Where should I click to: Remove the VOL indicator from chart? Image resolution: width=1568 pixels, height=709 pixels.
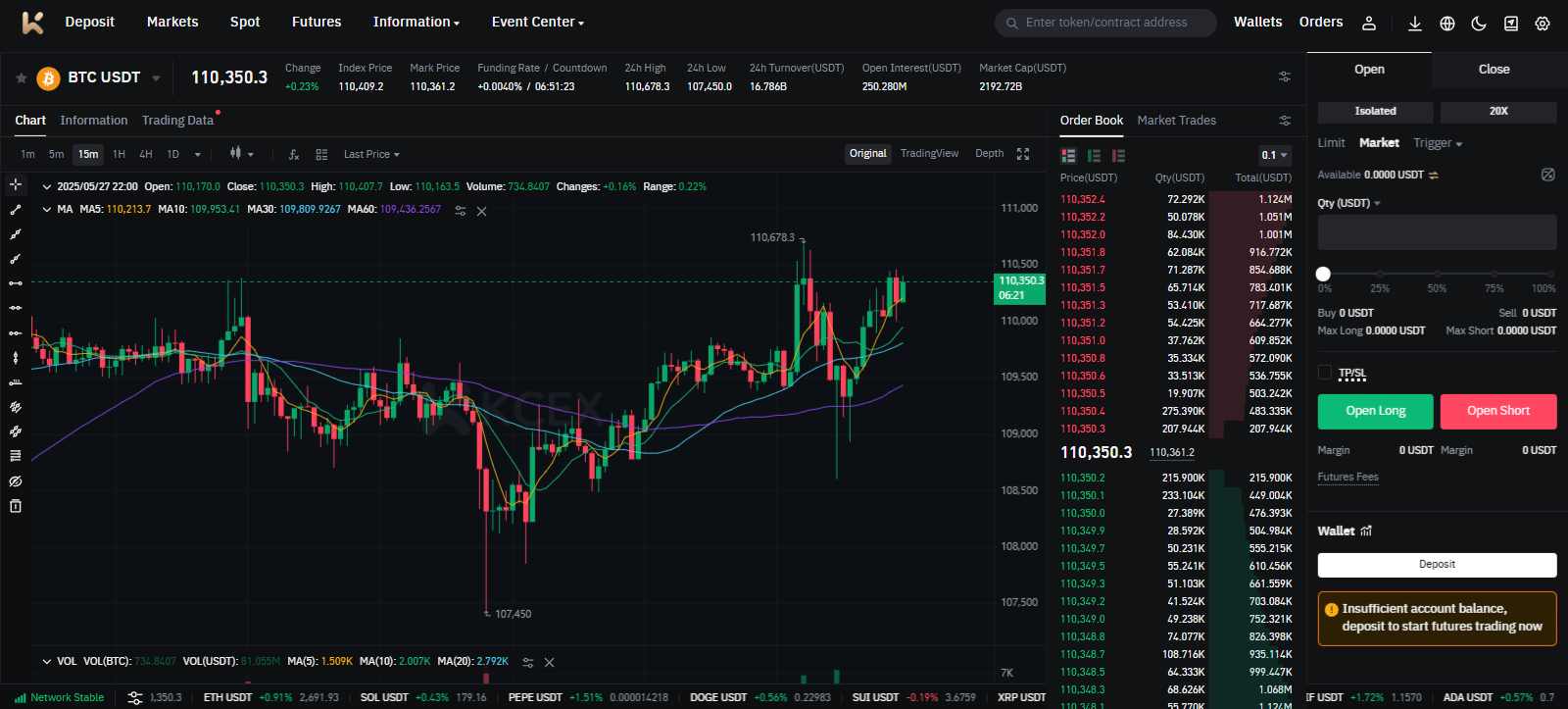(549, 662)
